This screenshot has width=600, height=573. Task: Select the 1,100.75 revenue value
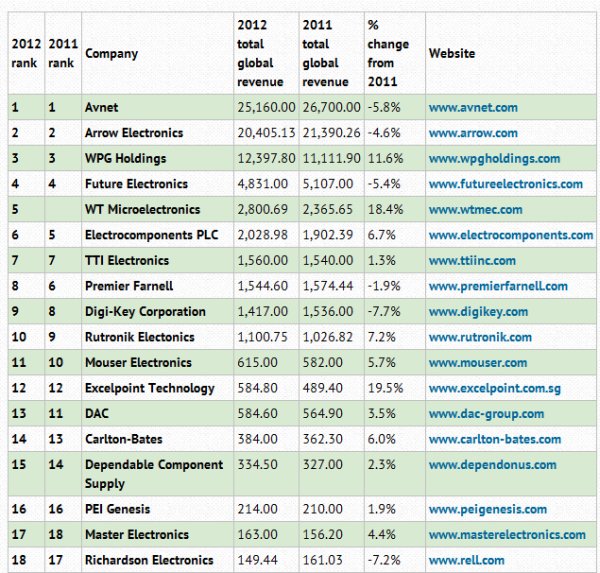pyautogui.click(x=262, y=337)
